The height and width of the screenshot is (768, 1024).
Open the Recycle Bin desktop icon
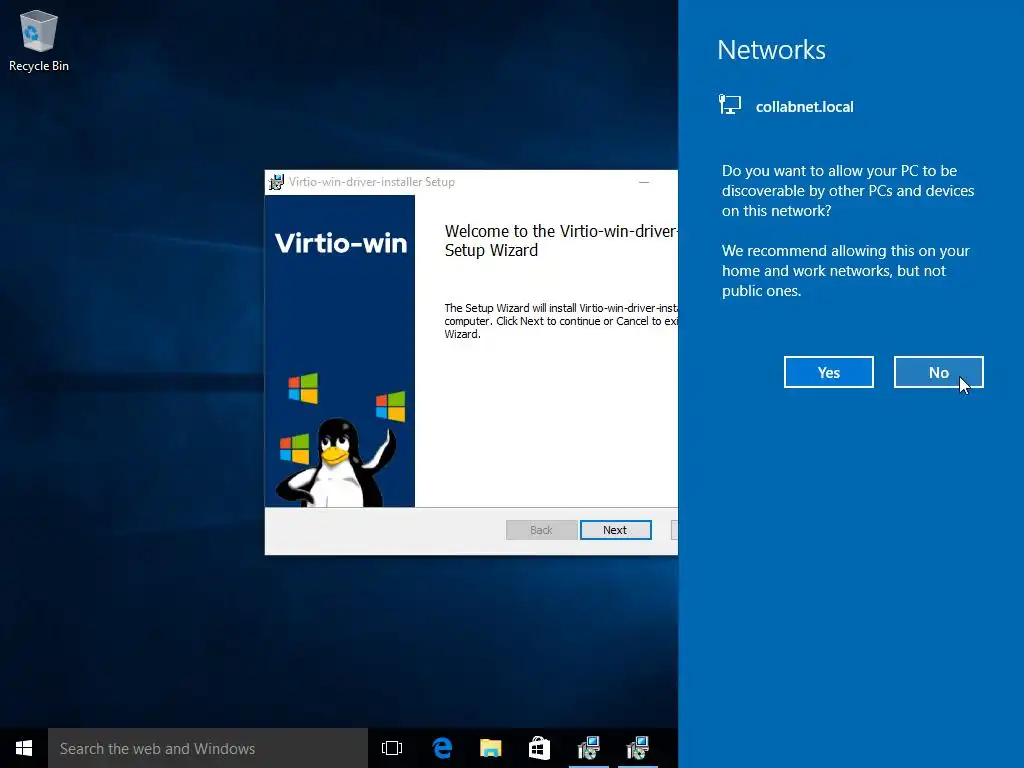39,40
